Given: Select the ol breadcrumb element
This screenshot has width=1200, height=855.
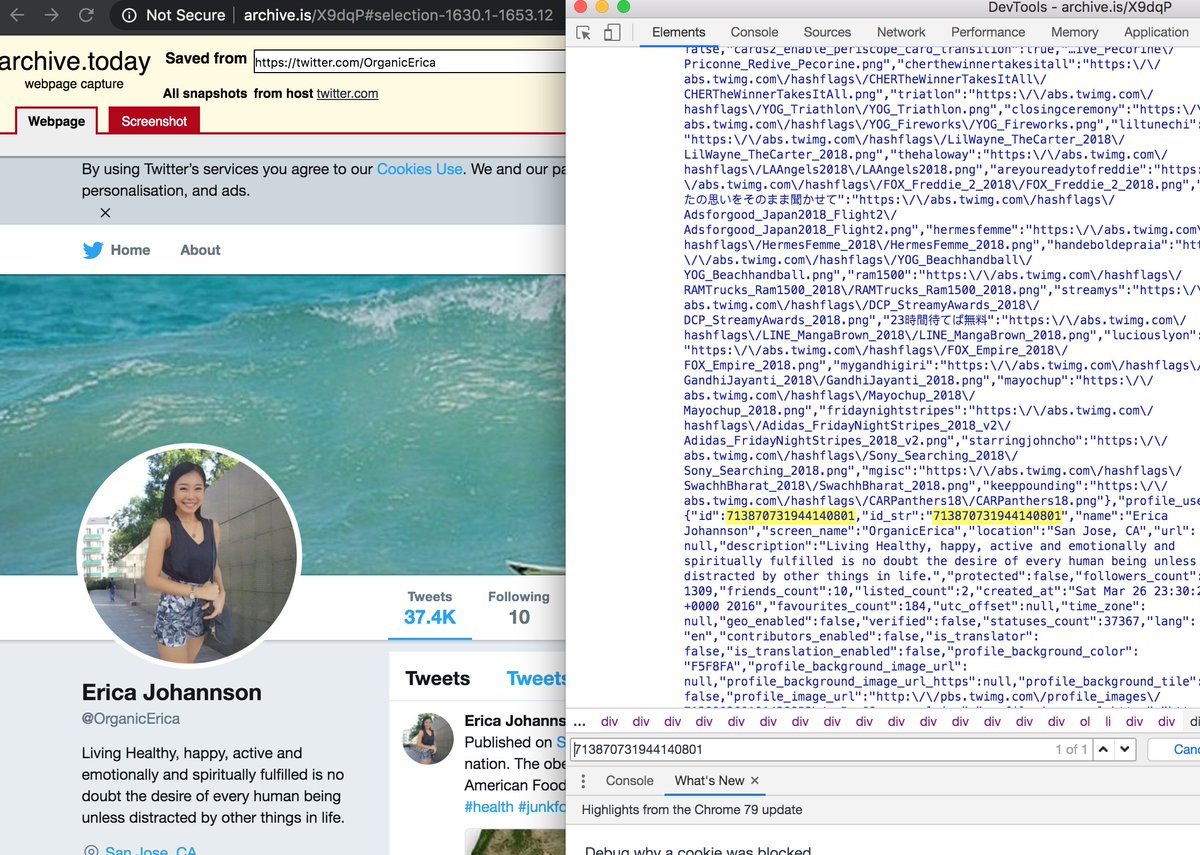Looking at the screenshot, I should 1084,721.
